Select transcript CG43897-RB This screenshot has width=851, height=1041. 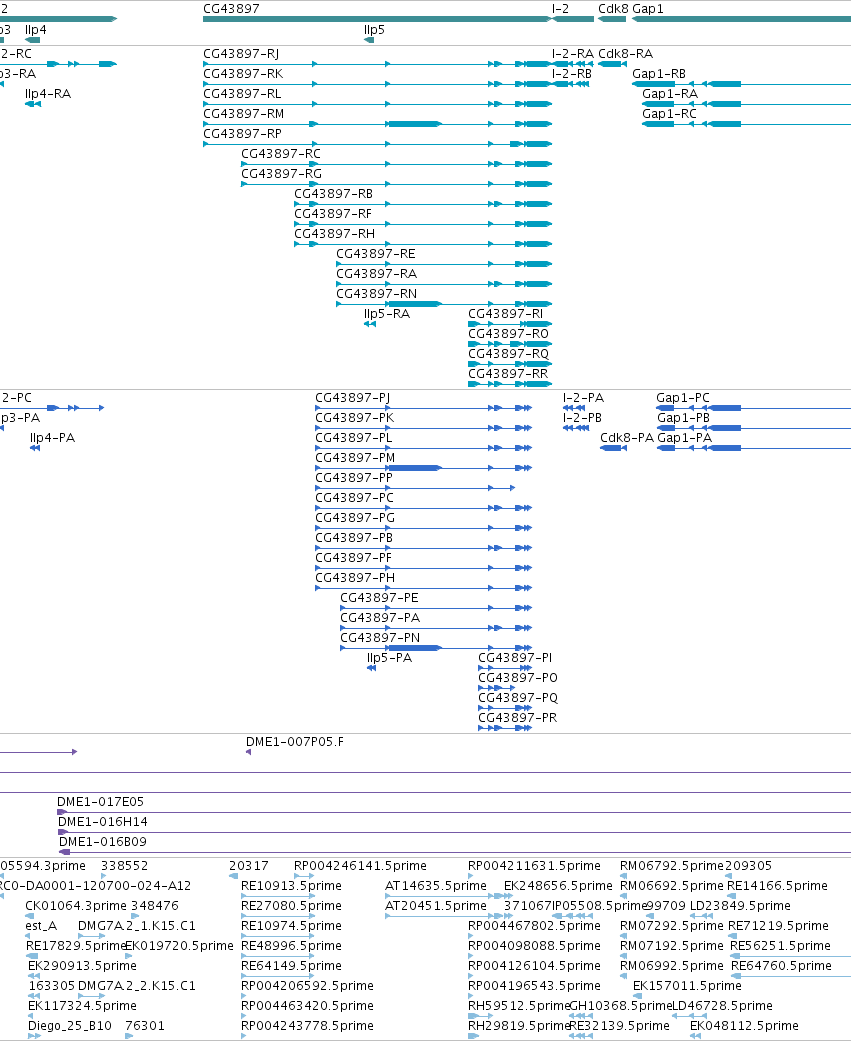(x=333, y=193)
